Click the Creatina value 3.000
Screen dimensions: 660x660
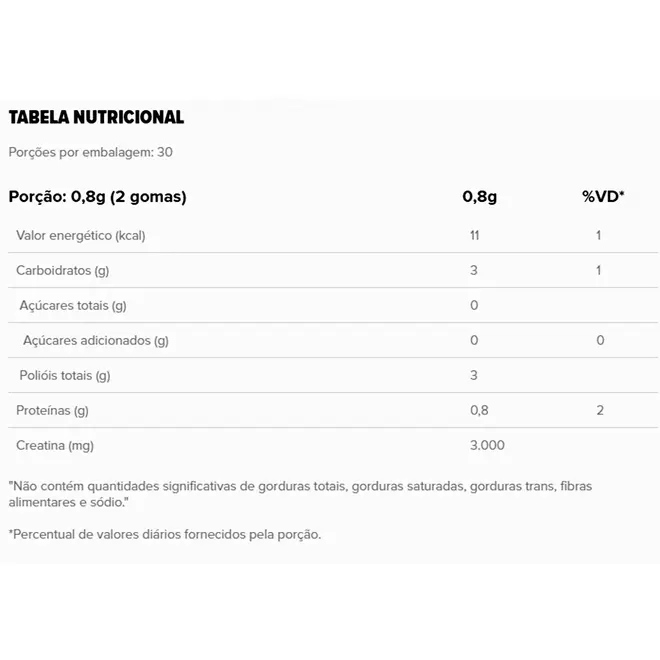[487, 445]
